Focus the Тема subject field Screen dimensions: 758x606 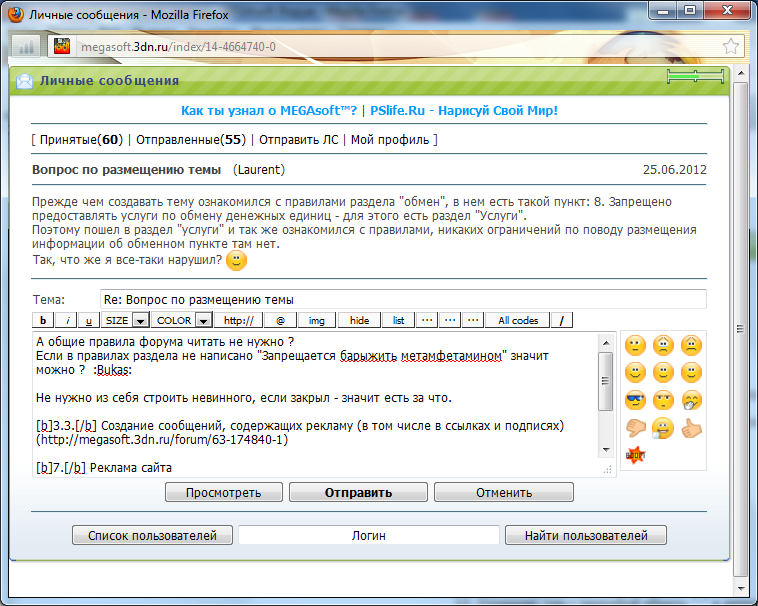[403, 300]
